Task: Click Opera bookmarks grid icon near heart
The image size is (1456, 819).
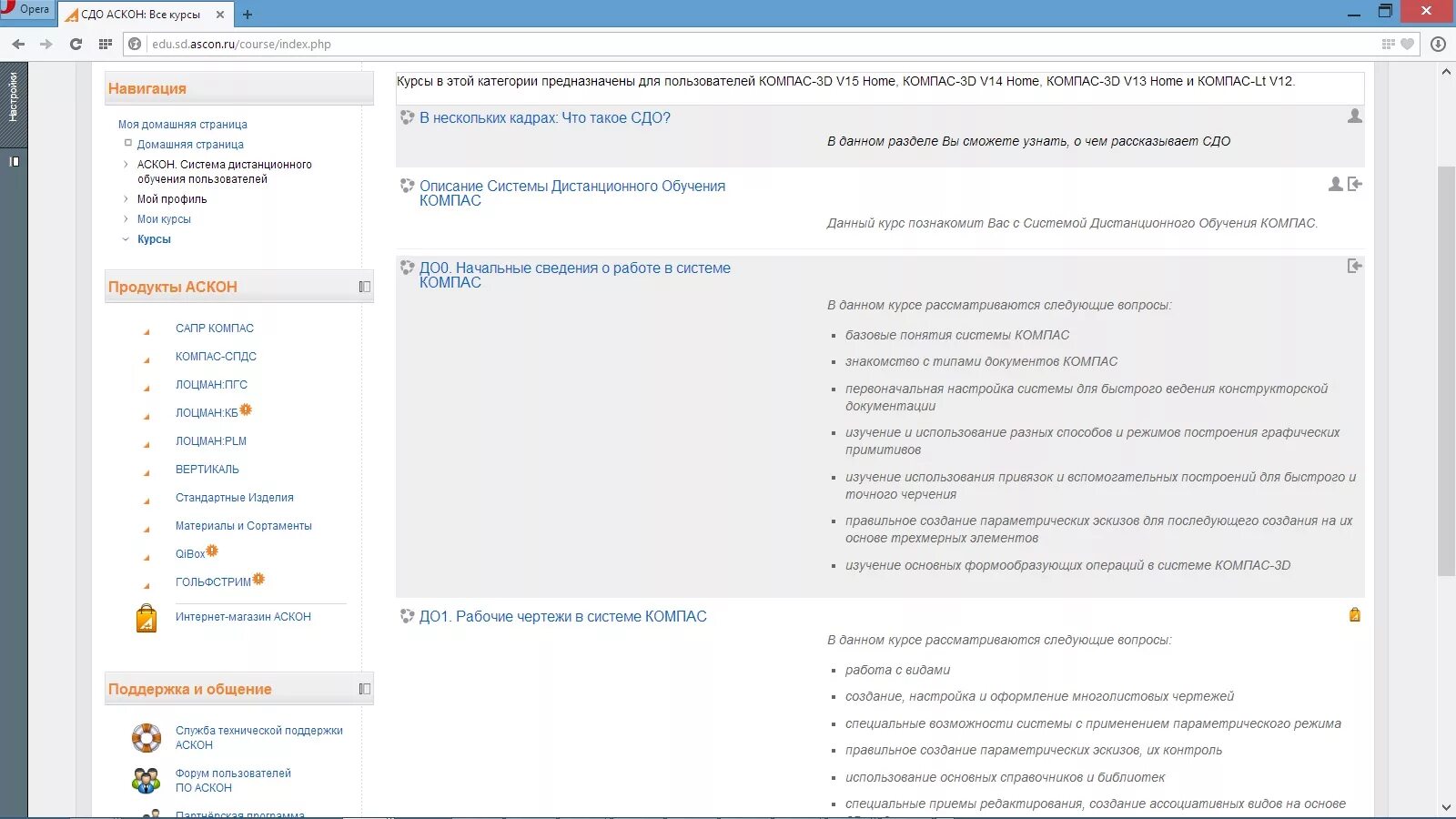Action: click(x=1388, y=44)
